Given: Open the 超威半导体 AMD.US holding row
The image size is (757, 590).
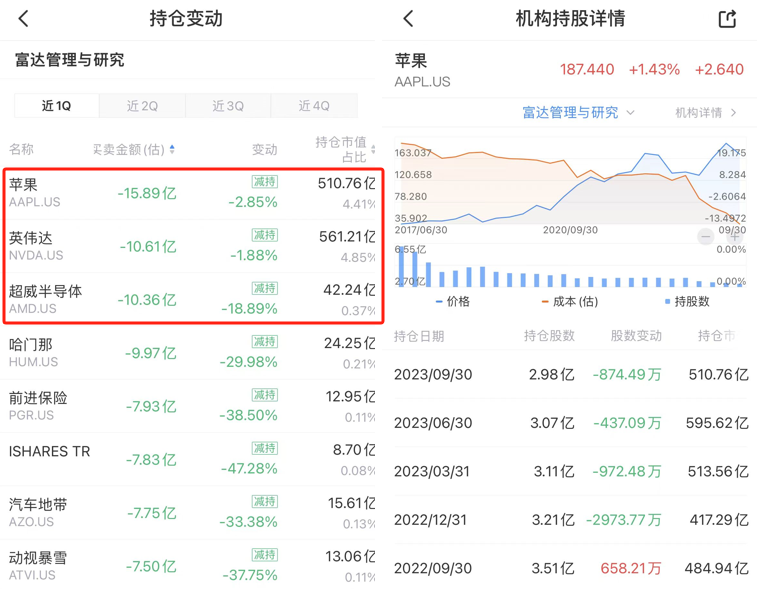Looking at the screenshot, I should pyautogui.click(x=190, y=299).
